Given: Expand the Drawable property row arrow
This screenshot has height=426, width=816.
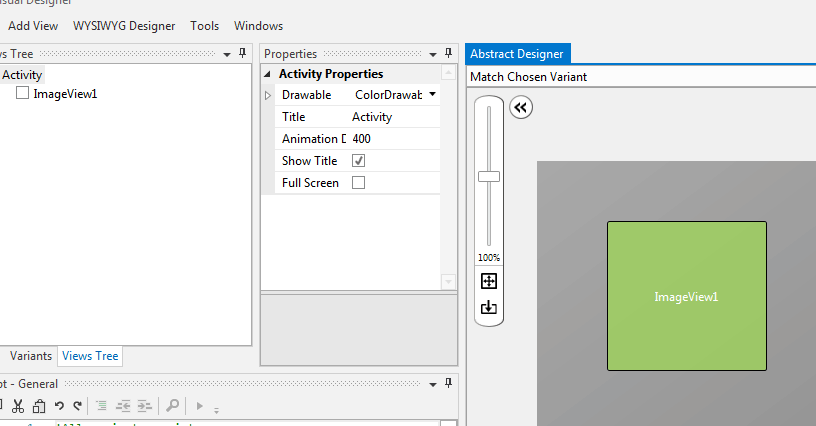Looking at the screenshot, I should 268,95.
